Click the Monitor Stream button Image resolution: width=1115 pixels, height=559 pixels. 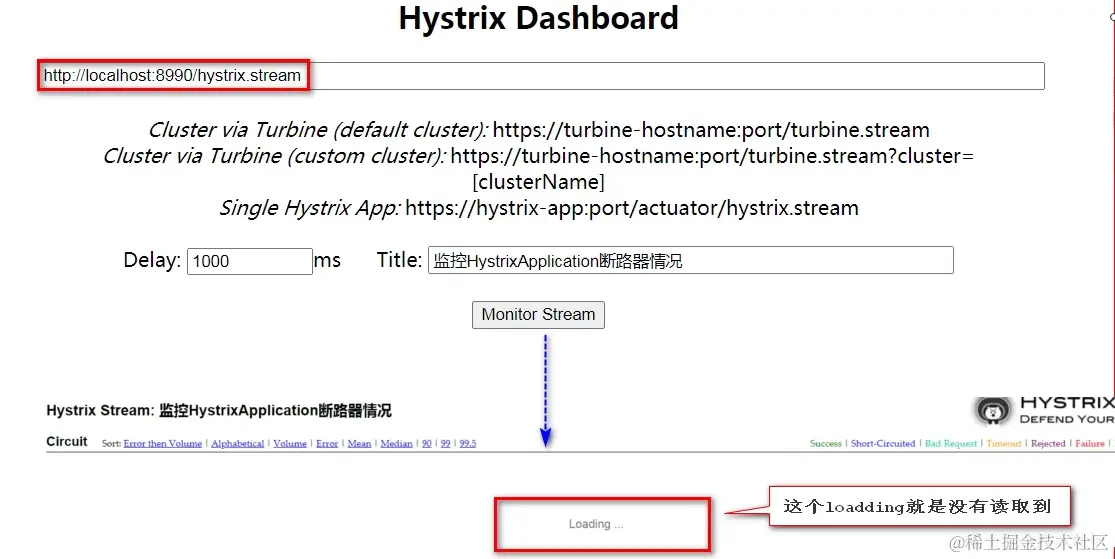[538, 314]
